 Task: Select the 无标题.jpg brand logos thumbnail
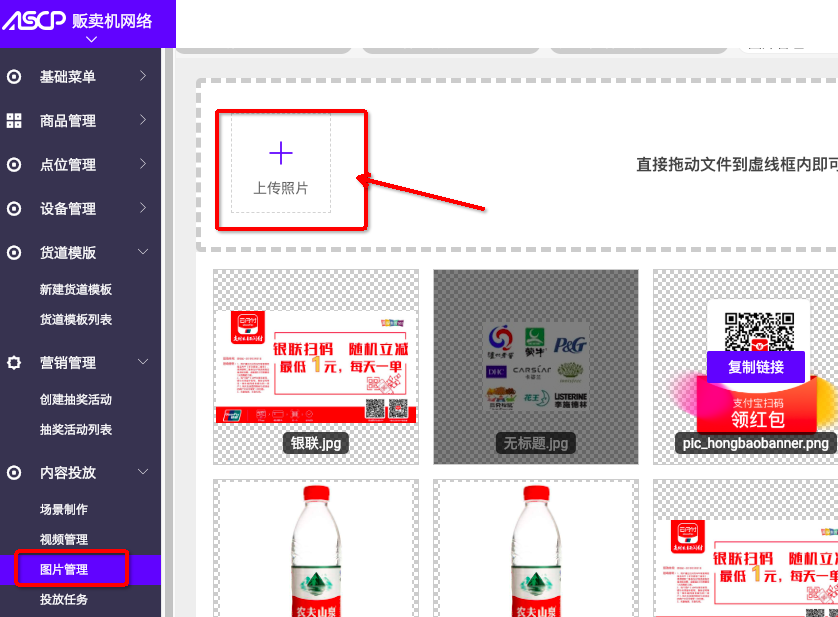coord(536,367)
